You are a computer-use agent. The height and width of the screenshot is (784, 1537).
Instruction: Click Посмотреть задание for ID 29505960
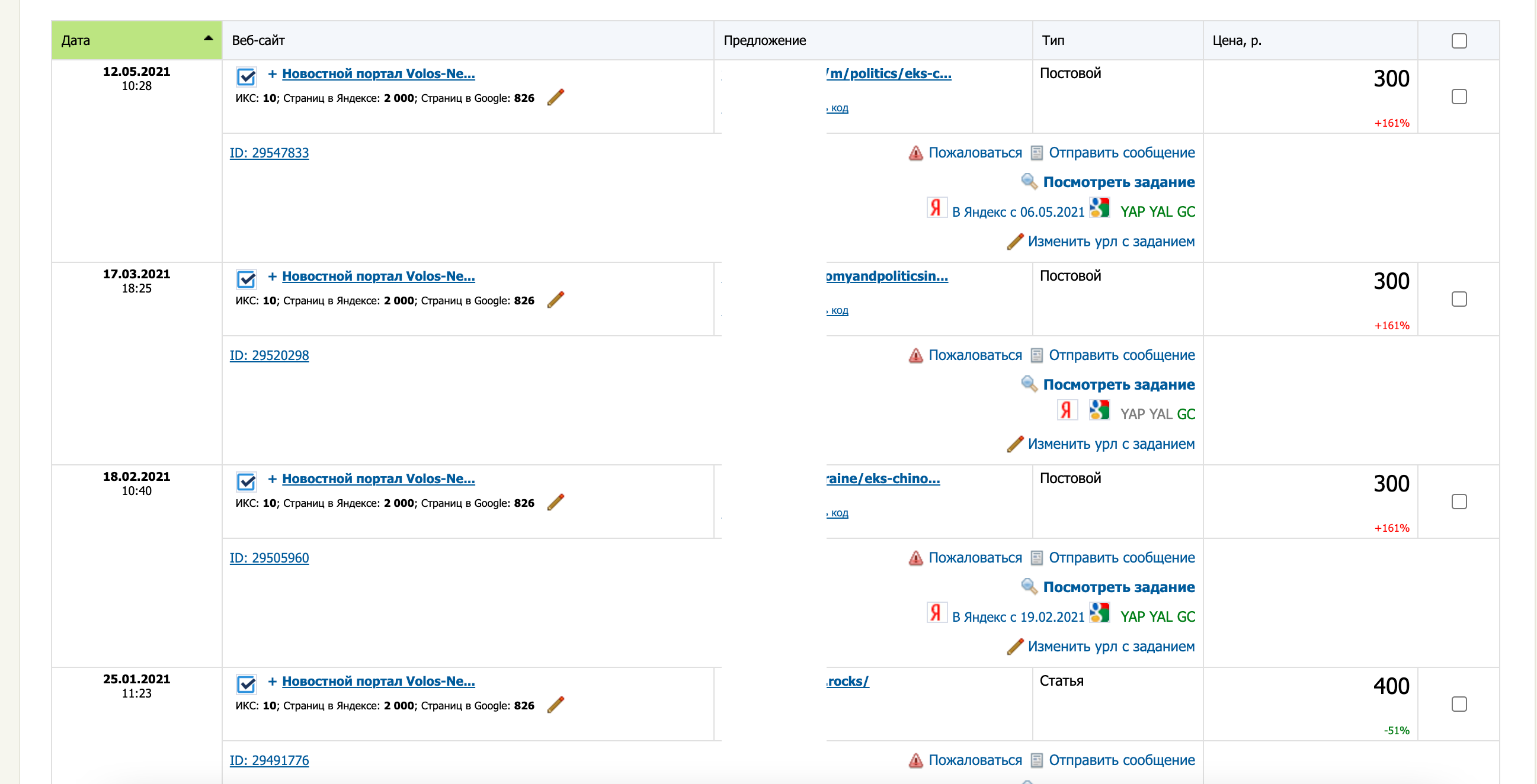click(x=1118, y=587)
